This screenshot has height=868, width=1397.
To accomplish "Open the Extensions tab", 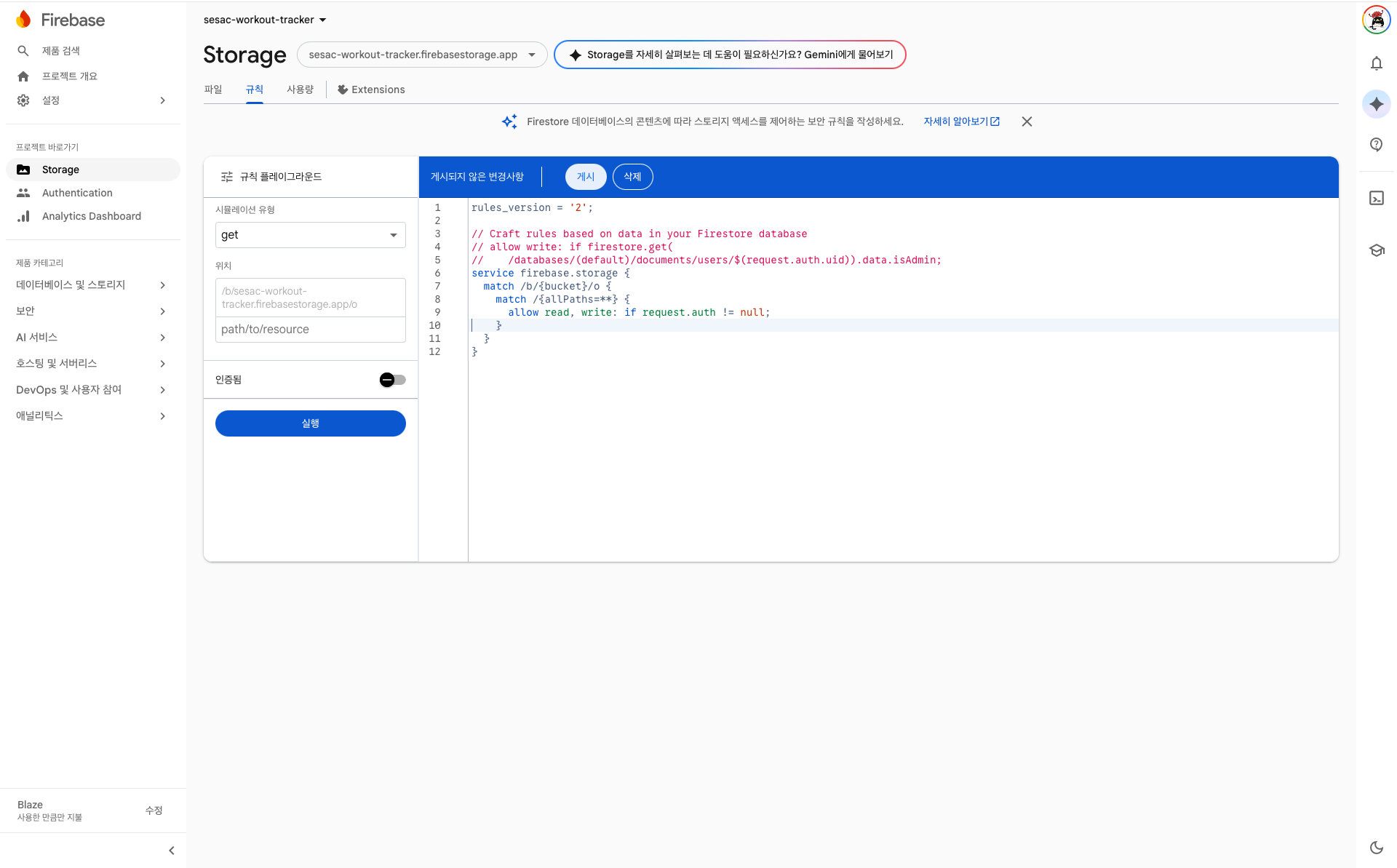I will 371,89.
